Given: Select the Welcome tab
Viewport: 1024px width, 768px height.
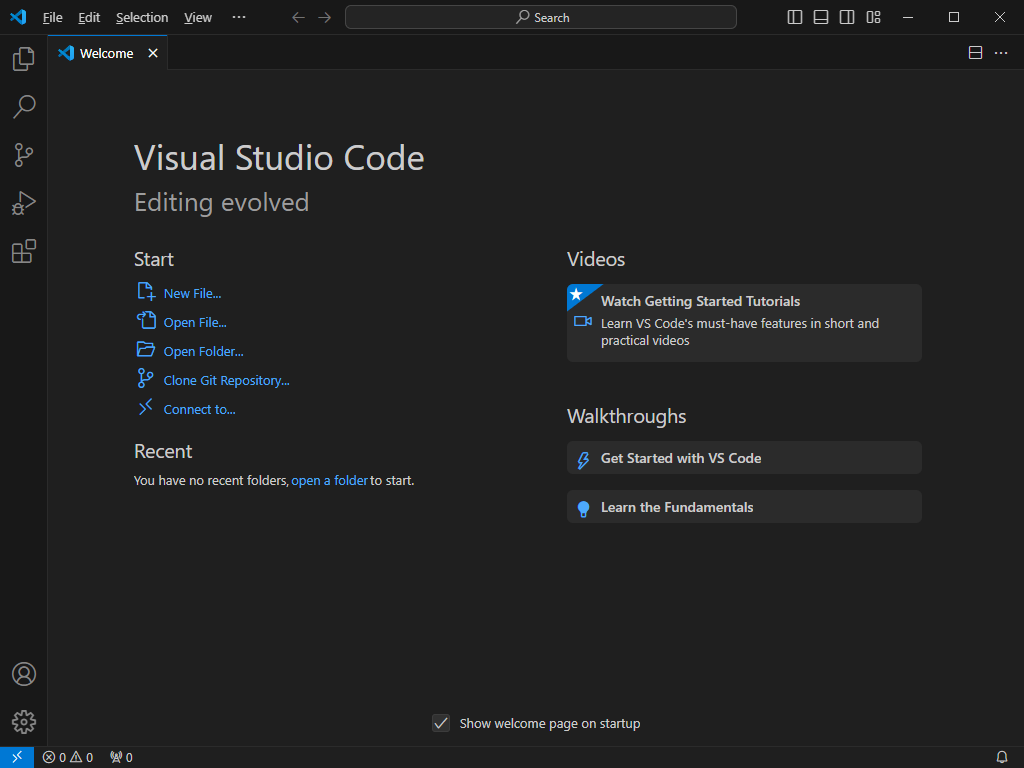Looking at the screenshot, I should click(106, 53).
